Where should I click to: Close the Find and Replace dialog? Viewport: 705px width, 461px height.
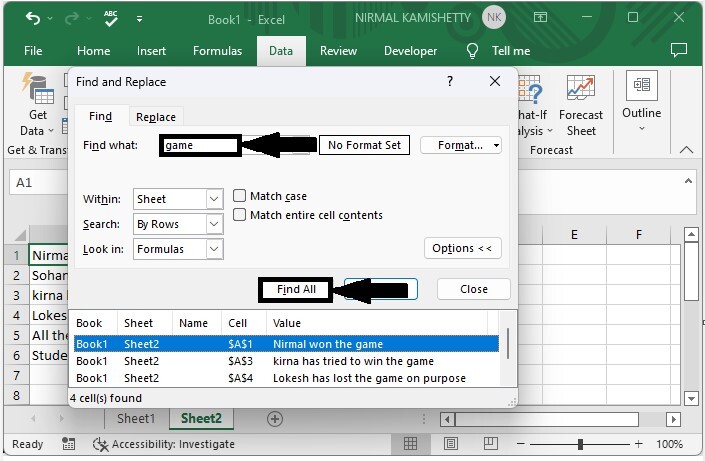(x=495, y=81)
